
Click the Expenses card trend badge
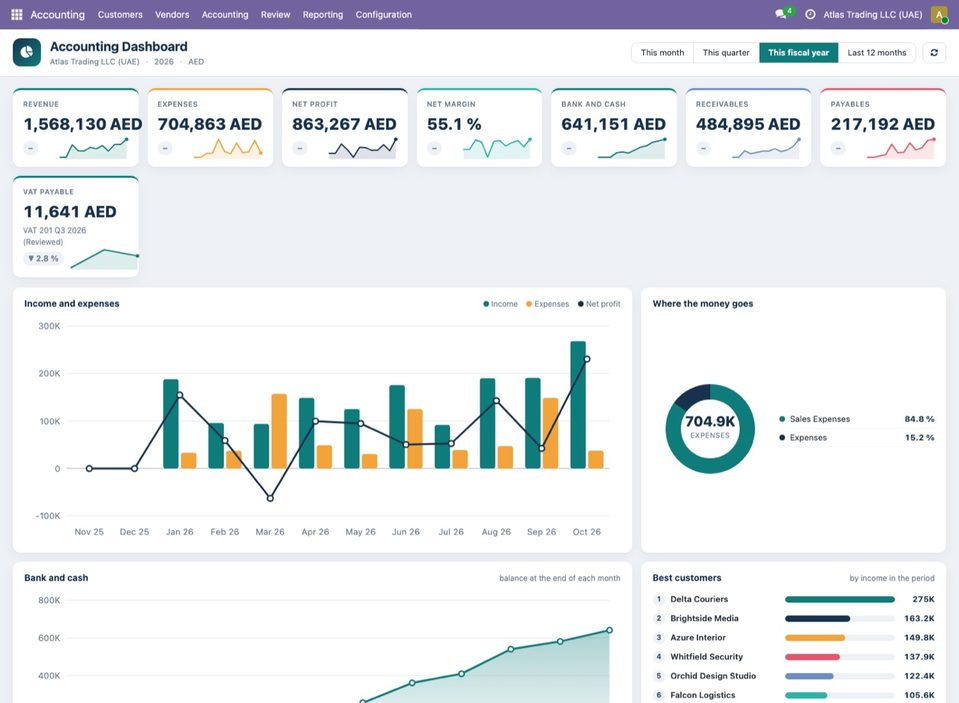[165, 148]
